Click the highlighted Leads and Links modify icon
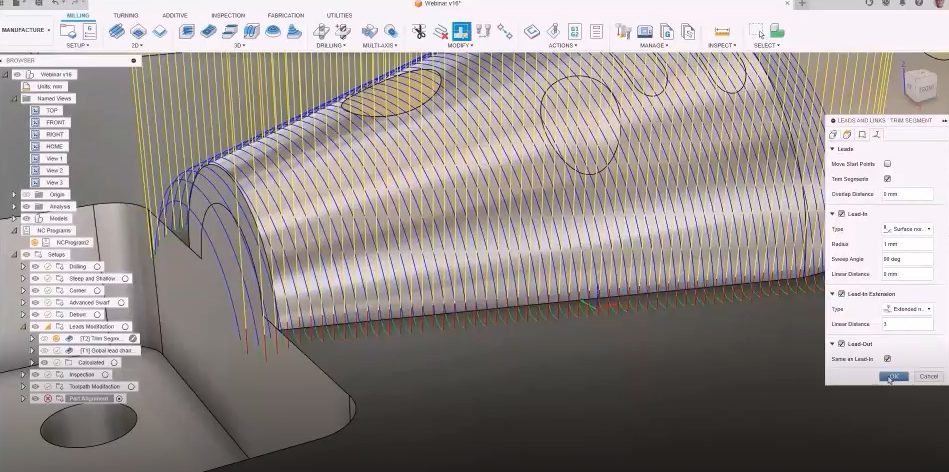The height and width of the screenshot is (472, 949). point(461,31)
